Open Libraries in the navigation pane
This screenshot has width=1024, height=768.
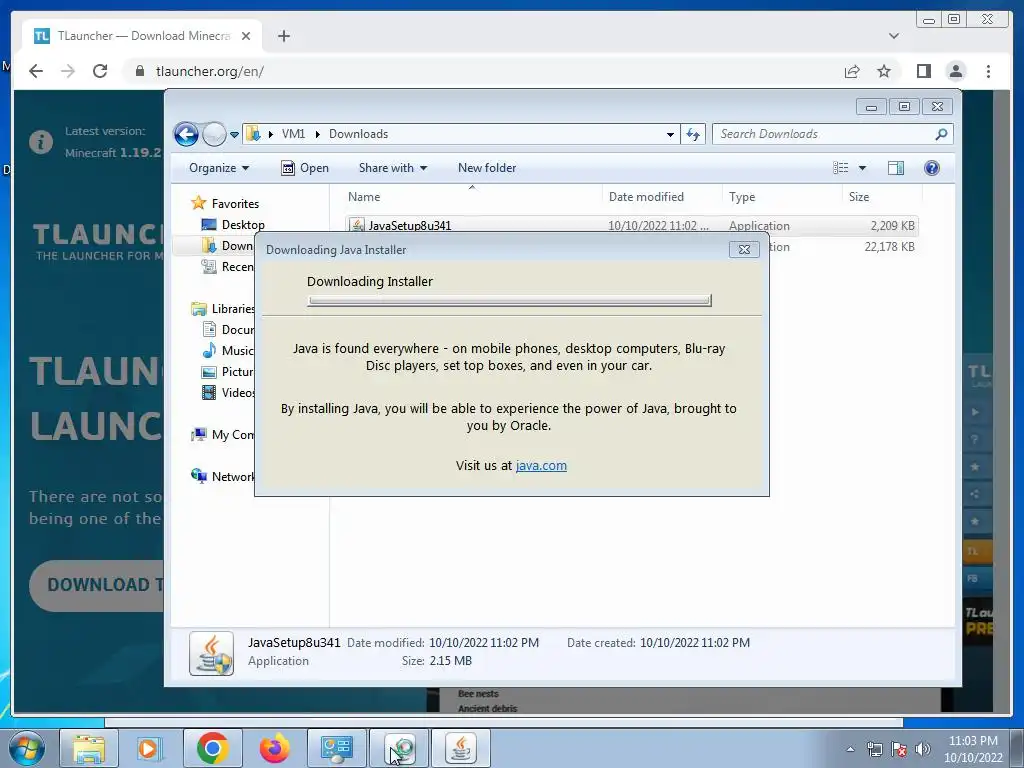223,309
